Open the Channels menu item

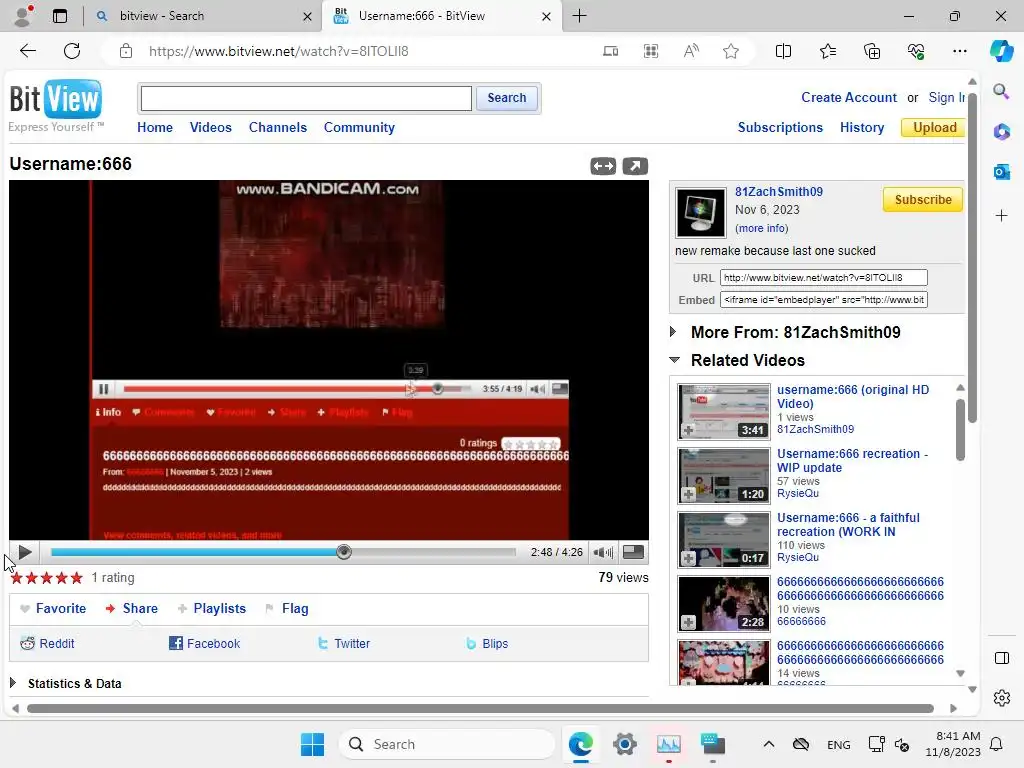point(278,127)
